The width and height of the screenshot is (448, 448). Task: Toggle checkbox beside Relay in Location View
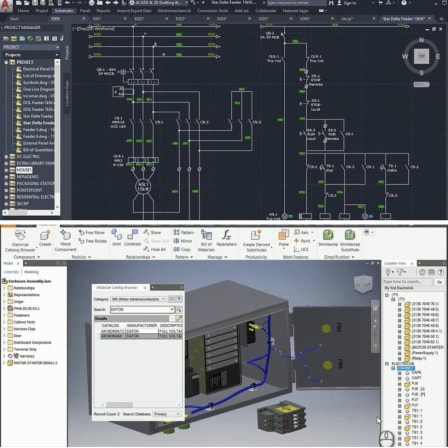[x=400, y=358]
